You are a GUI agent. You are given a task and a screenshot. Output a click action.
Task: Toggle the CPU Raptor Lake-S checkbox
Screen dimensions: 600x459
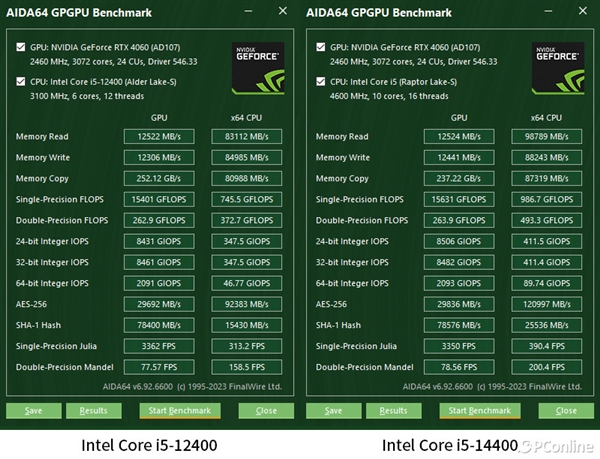(x=321, y=82)
